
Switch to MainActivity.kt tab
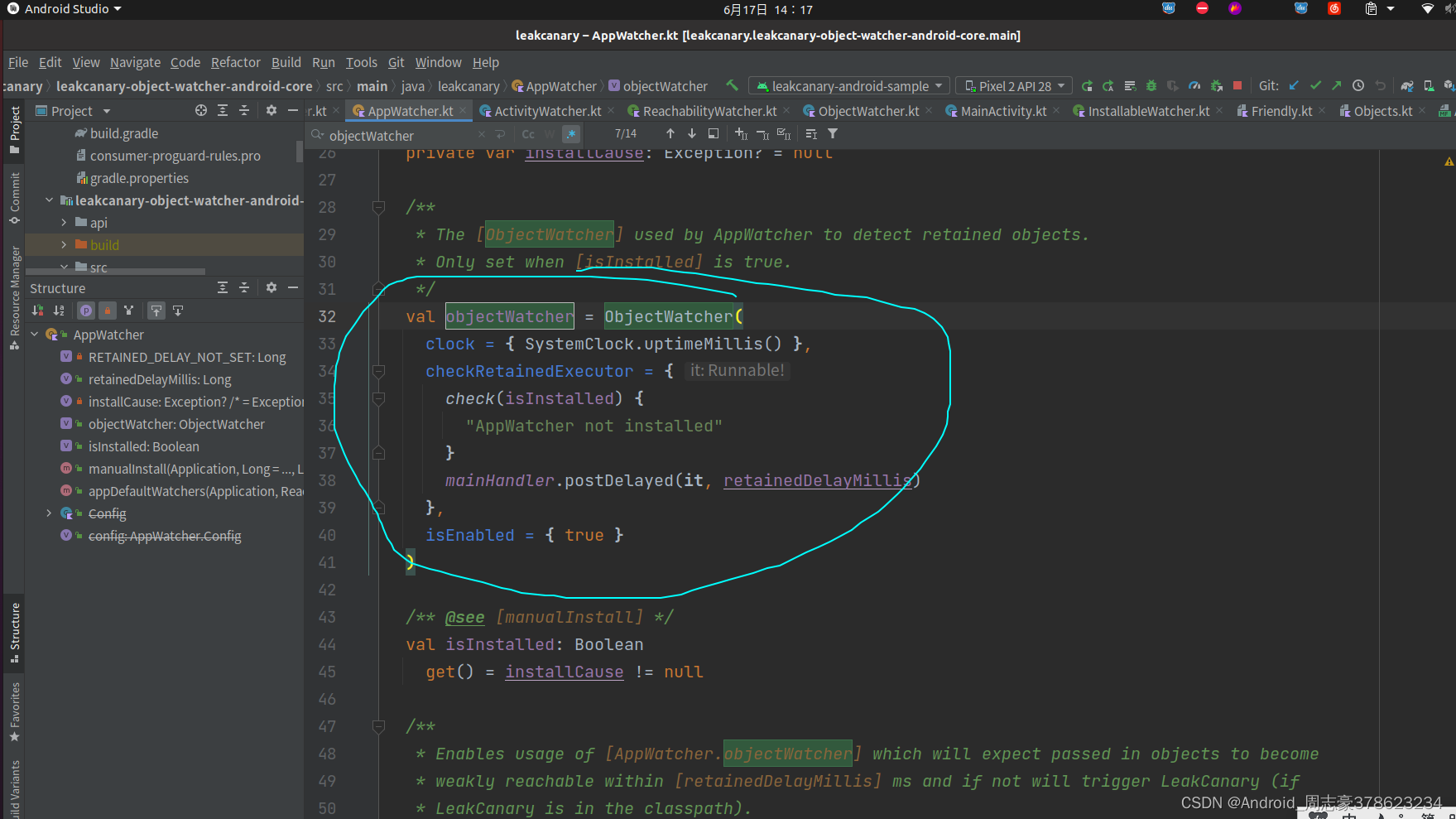tap(1003, 111)
